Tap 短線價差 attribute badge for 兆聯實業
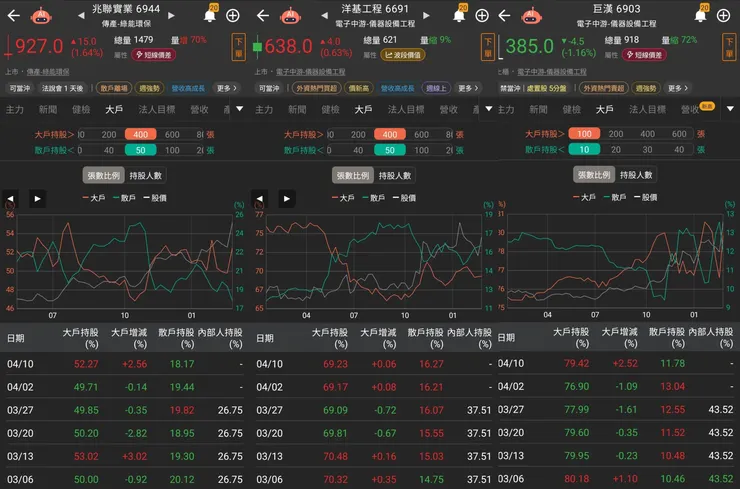 (x=153, y=55)
